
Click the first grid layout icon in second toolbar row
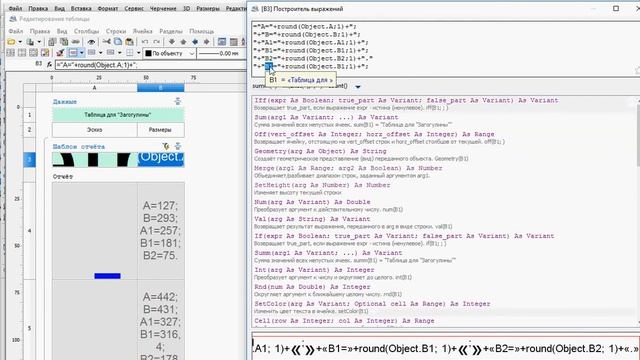[11, 53]
